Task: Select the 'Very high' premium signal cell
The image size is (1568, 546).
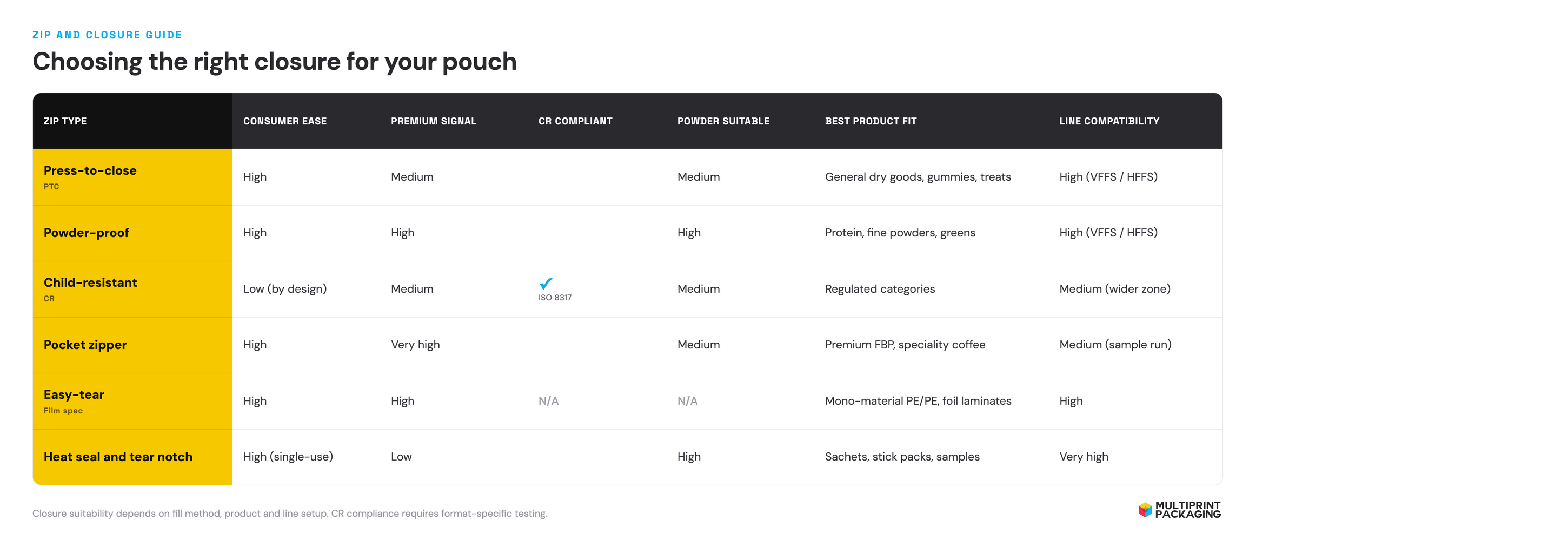Action: coord(415,345)
